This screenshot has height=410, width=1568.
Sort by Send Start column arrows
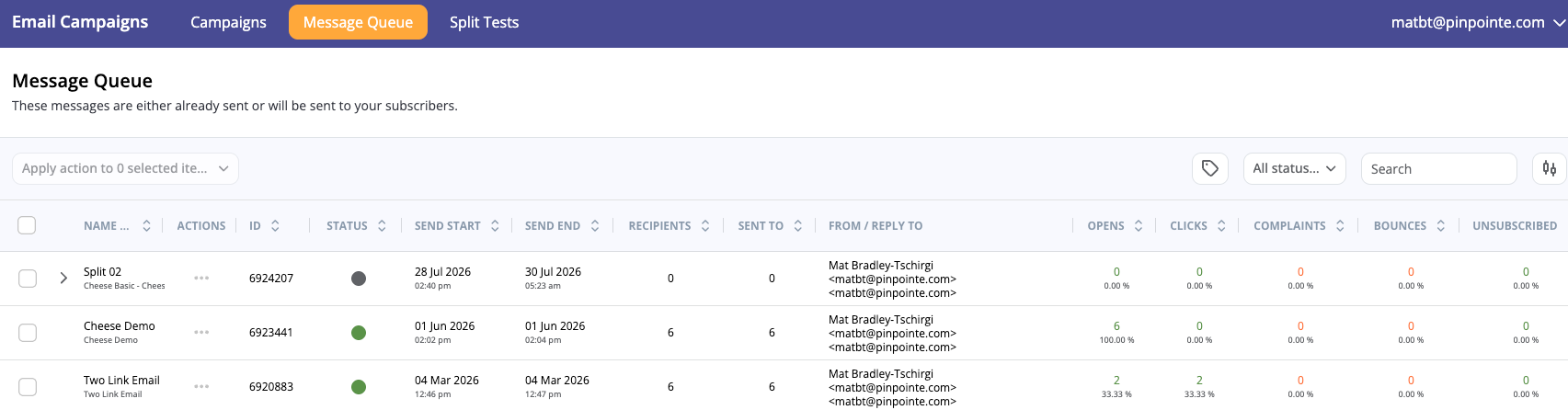point(495,225)
